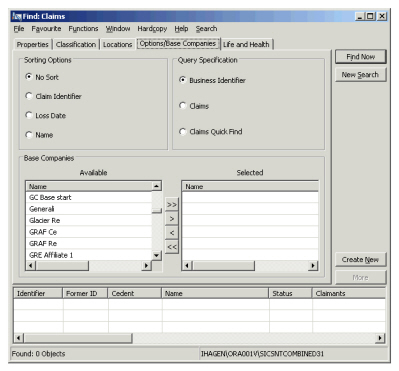This screenshot has height=371, width=399.
Task: Open the Hardcopy menu
Action: 152,29
